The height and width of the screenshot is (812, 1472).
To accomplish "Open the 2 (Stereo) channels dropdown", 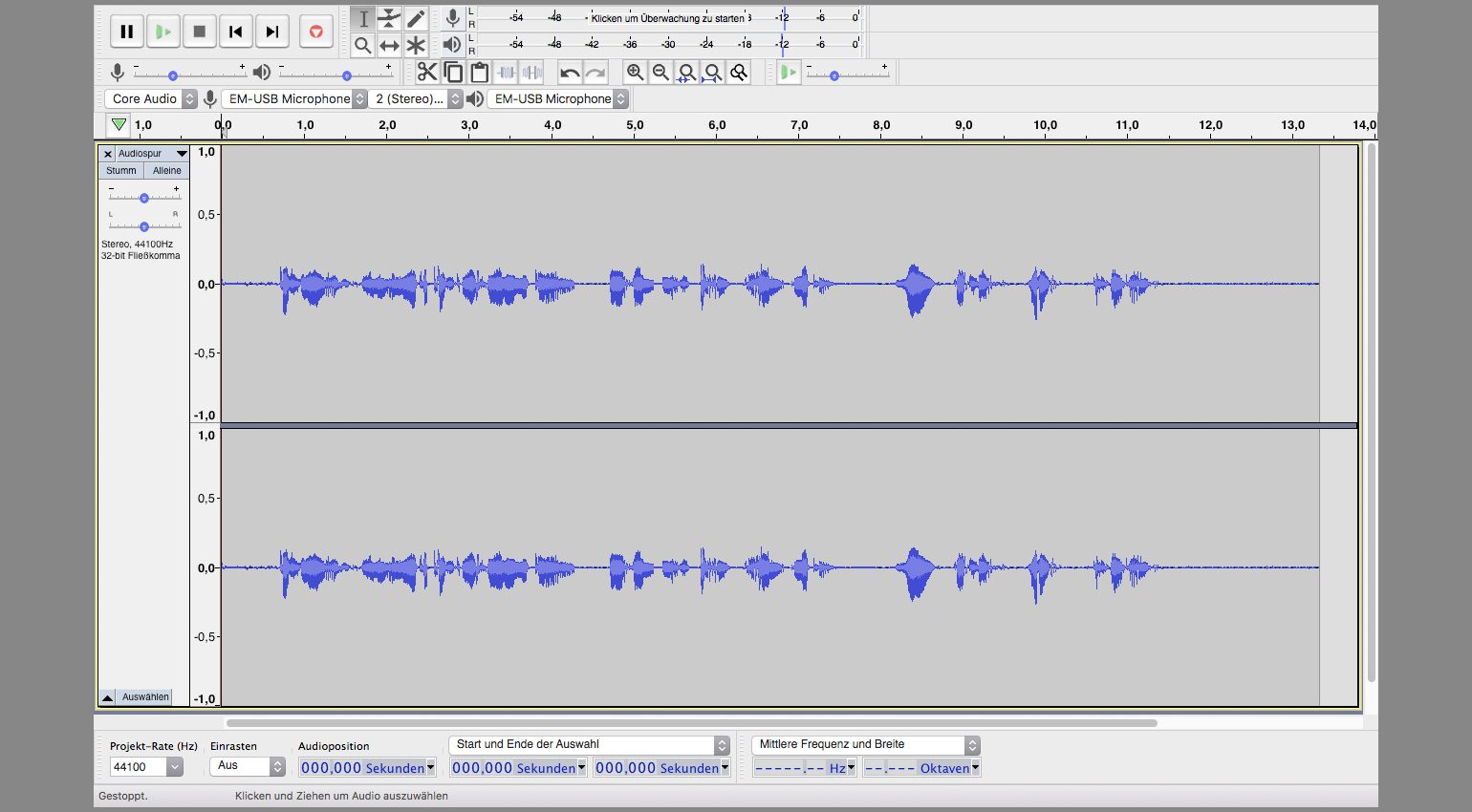I will pos(416,98).
